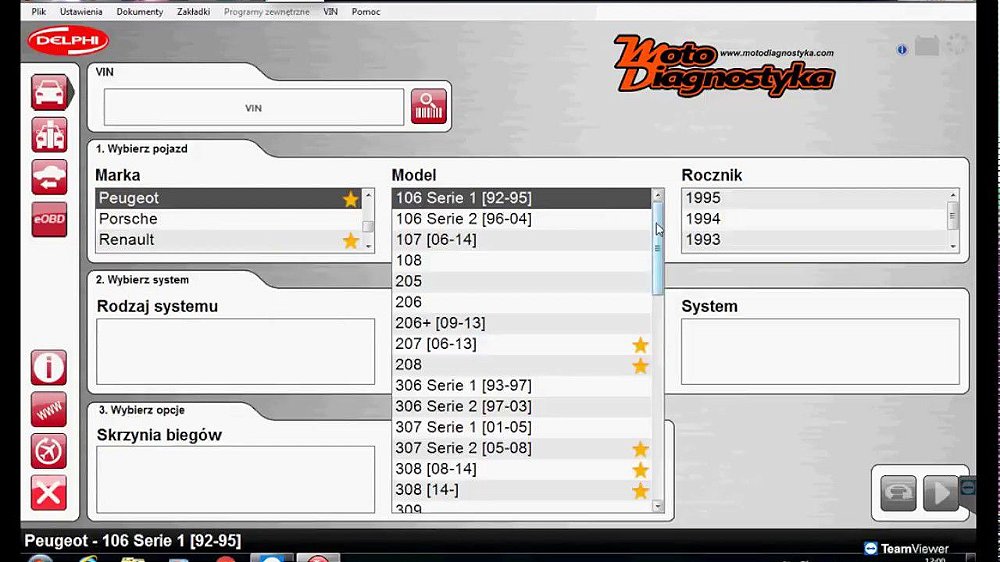Toggle favorite star next to Peugeot
1000x562 pixels.
click(350, 199)
